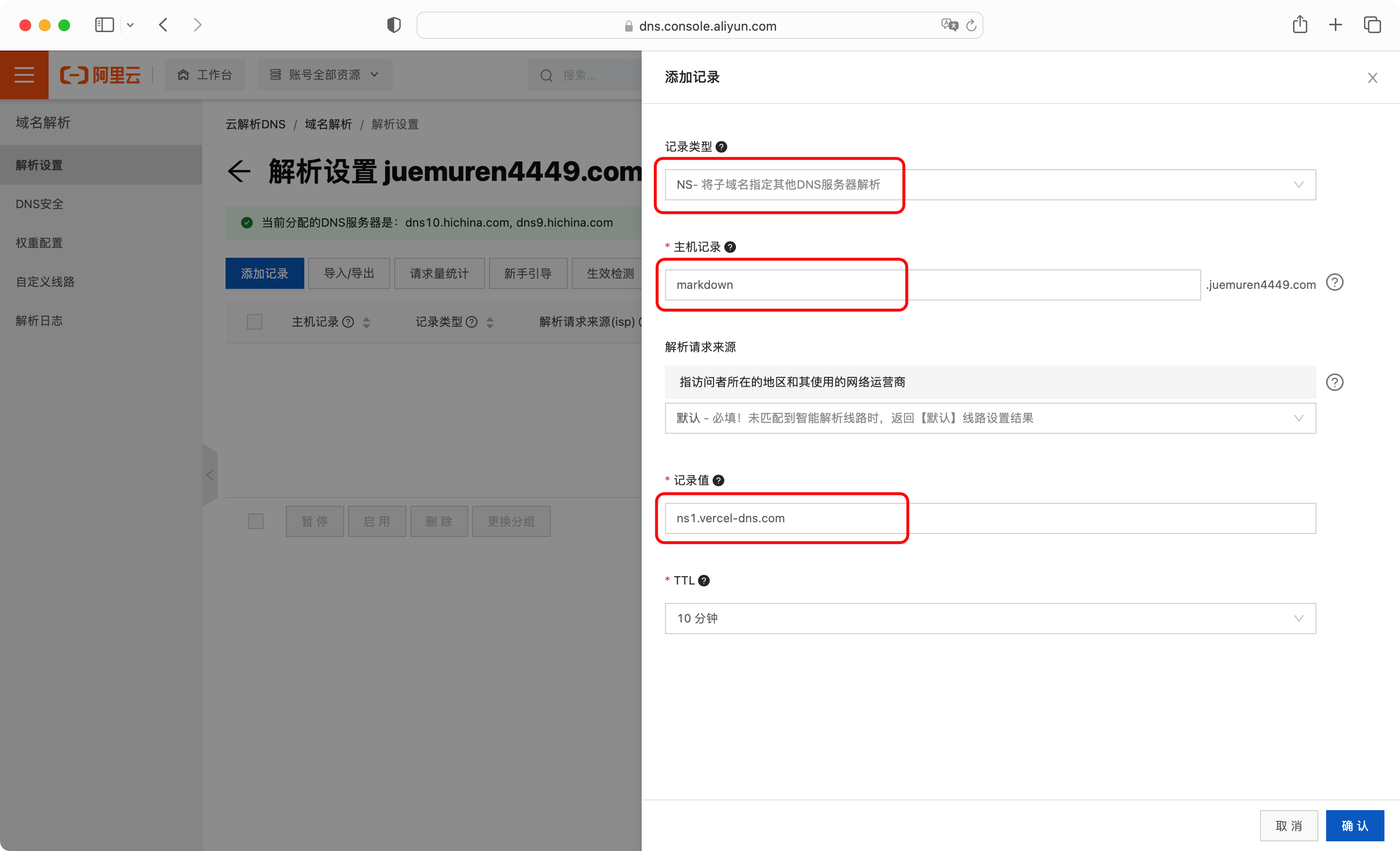Click the help icon beside 主机记录 label
1400x851 pixels.
730,247
